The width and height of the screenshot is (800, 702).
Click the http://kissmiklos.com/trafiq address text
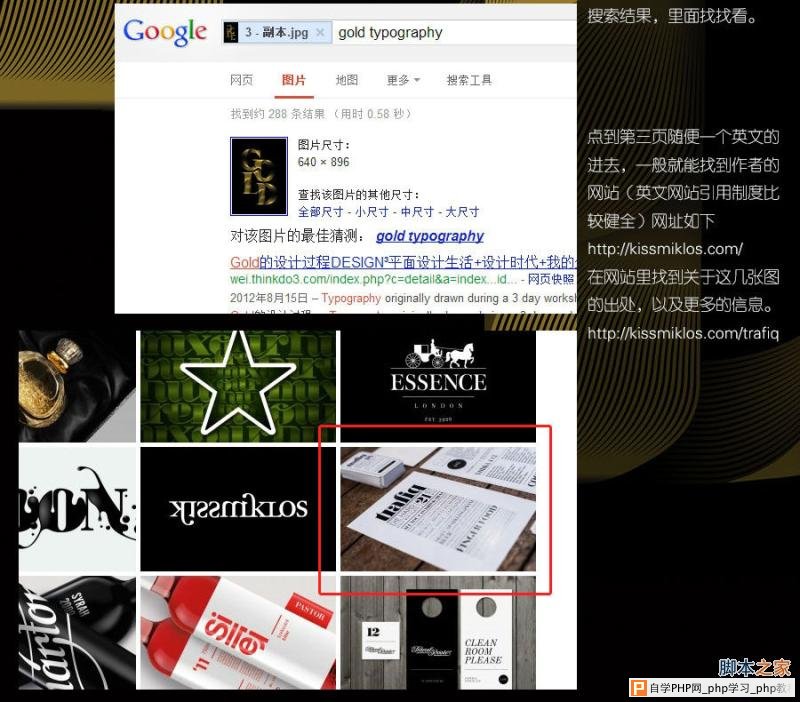pos(683,334)
